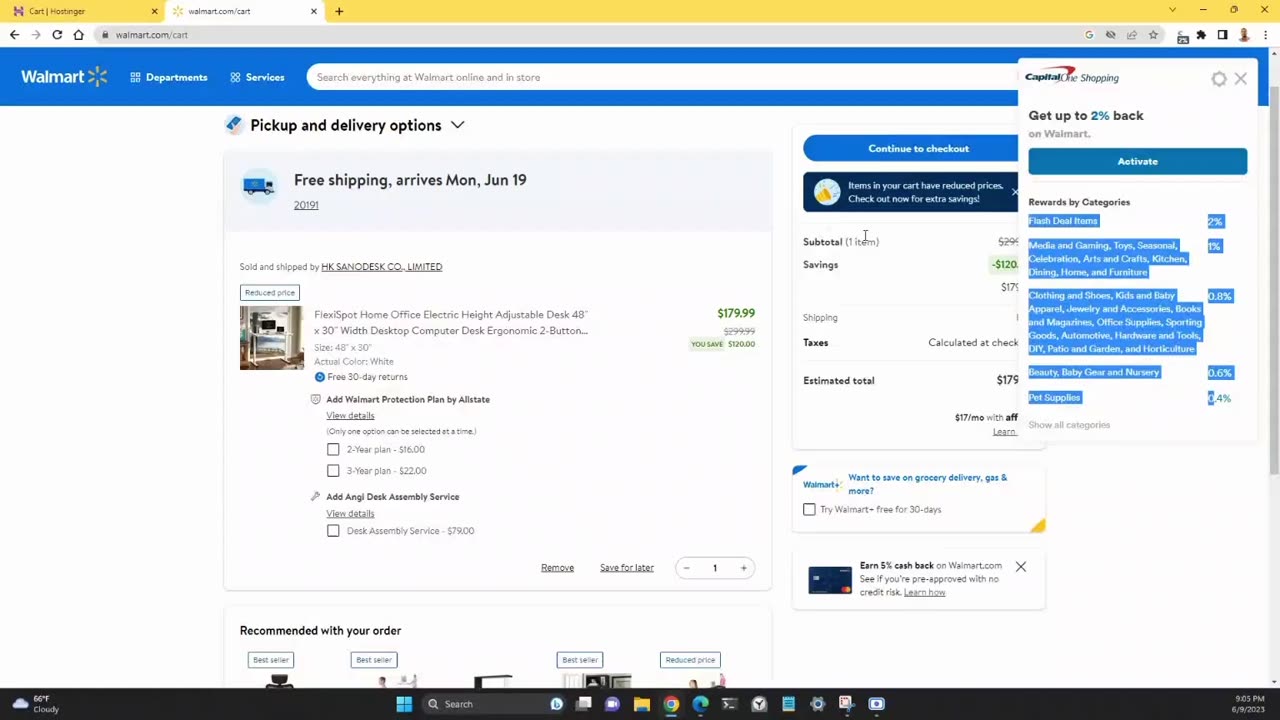Click Pet Supplies reward category

tap(1055, 398)
